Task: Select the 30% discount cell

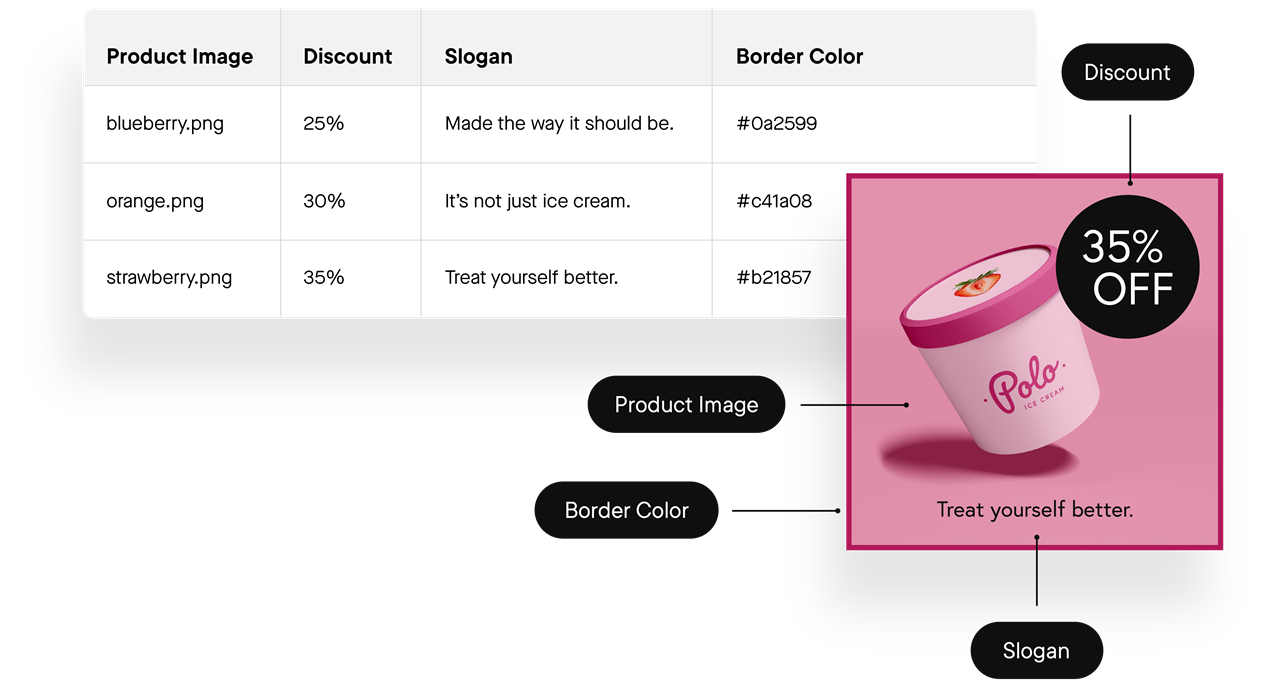Action: (351, 201)
